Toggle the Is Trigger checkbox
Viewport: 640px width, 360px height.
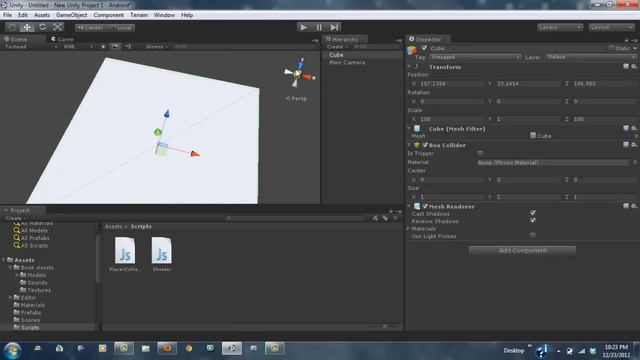pos(480,153)
